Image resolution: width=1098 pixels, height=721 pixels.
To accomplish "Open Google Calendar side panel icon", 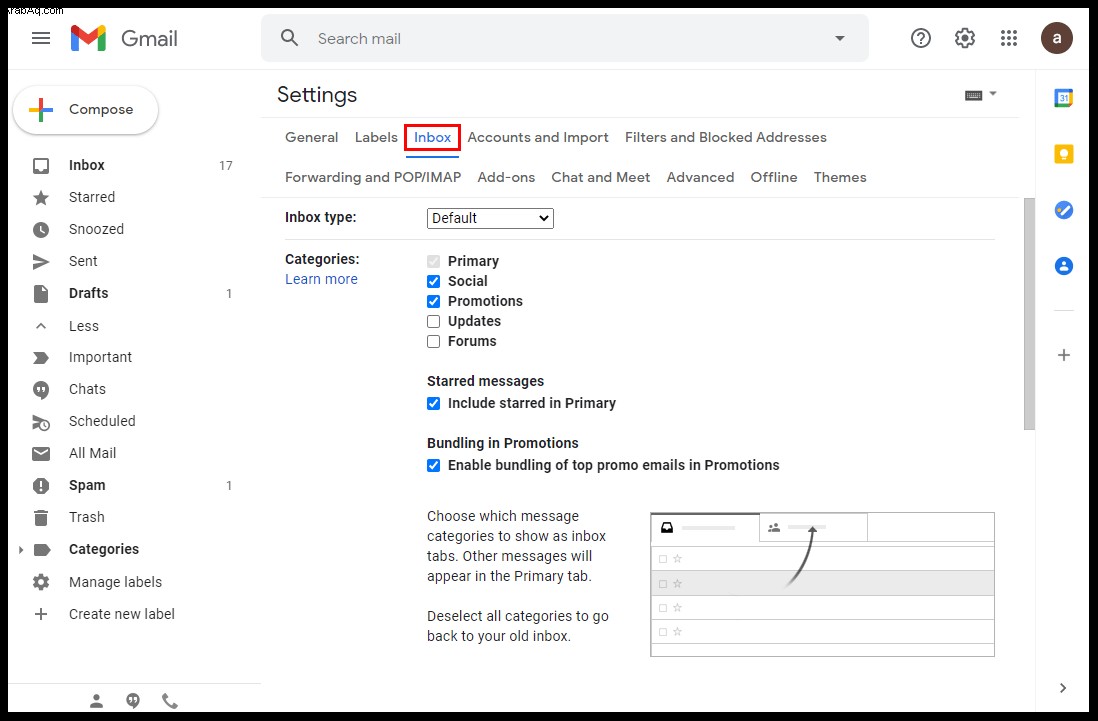I will 1064,98.
